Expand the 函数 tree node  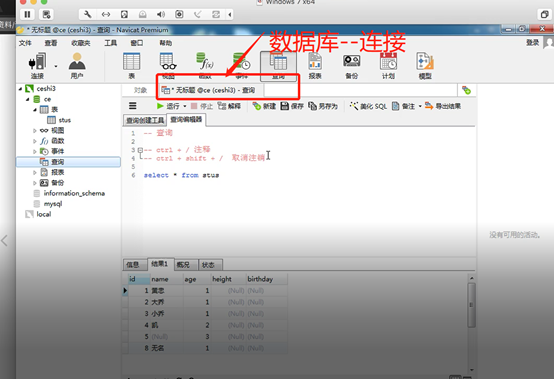pos(35,141)
